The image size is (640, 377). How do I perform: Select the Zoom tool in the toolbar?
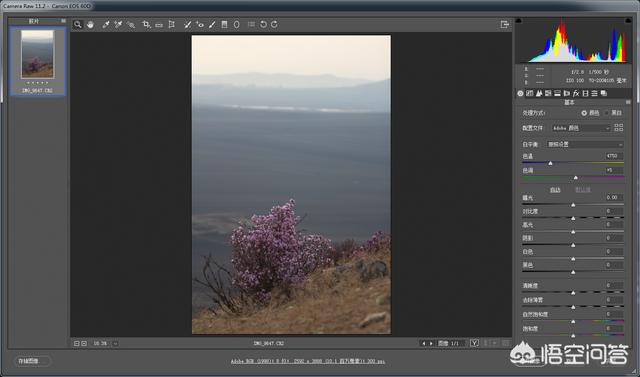(78, 24)
